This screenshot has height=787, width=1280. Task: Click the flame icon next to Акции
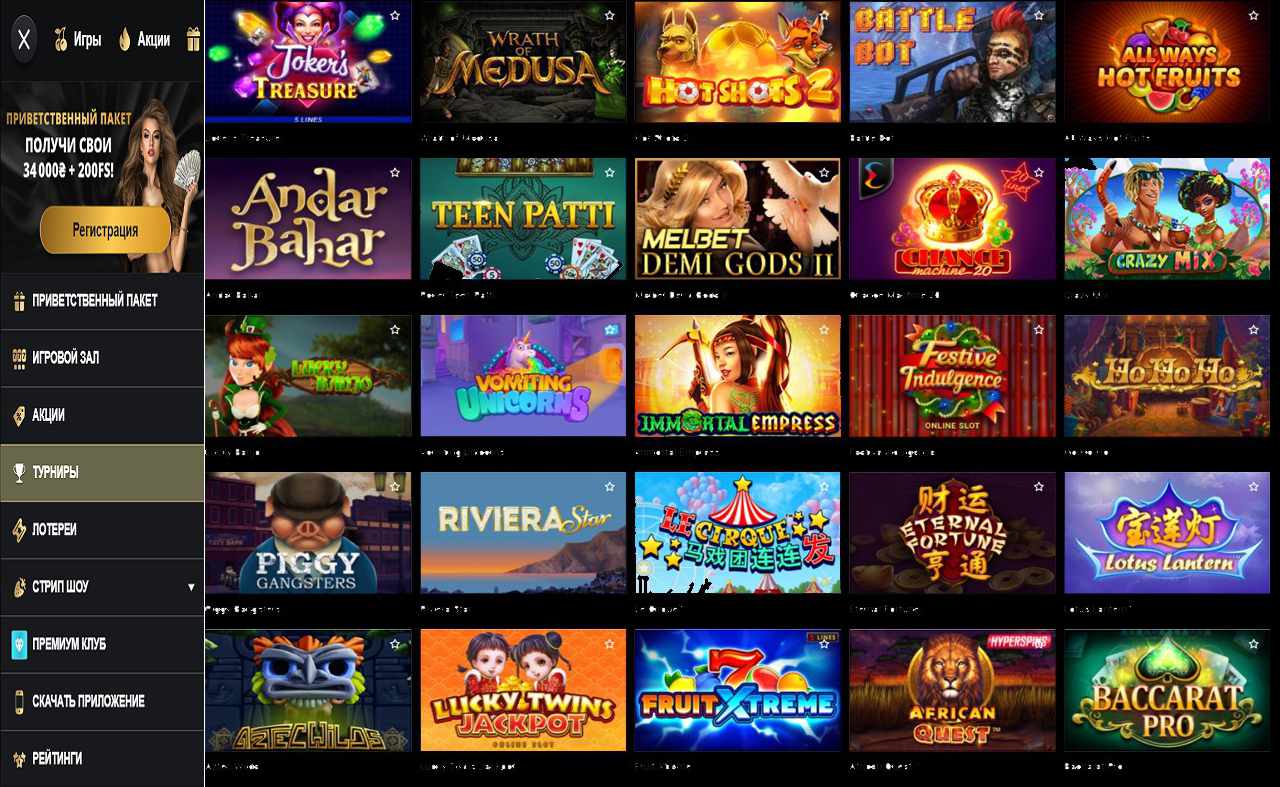point(125,40)
